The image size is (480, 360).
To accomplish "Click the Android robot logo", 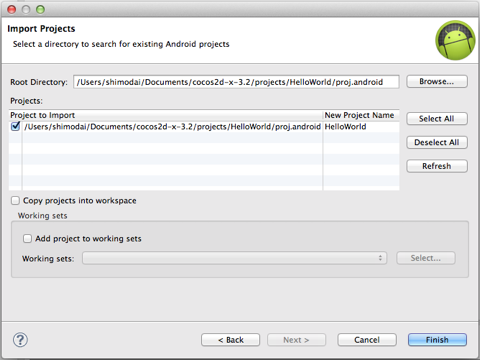I will [x=455, y=40].
